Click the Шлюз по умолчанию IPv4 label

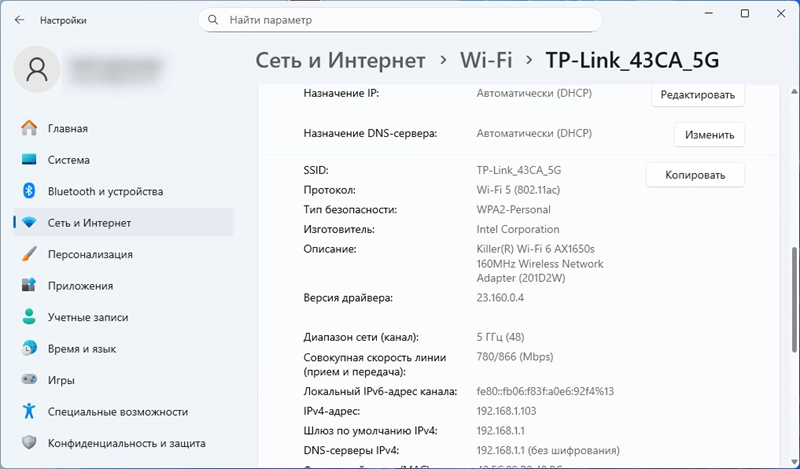[x=370, y=431]
